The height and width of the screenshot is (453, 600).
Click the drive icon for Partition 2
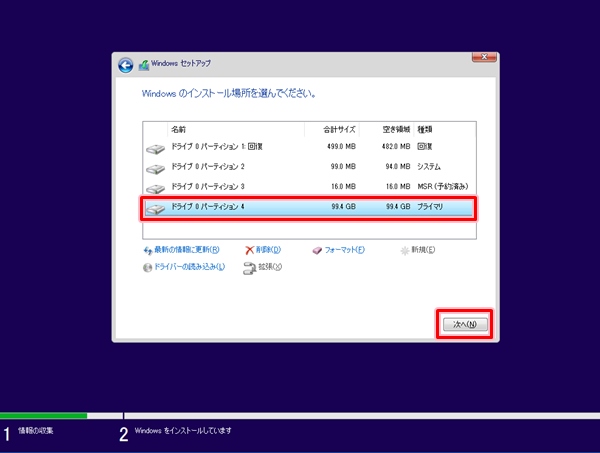click(x=155, y=169)
